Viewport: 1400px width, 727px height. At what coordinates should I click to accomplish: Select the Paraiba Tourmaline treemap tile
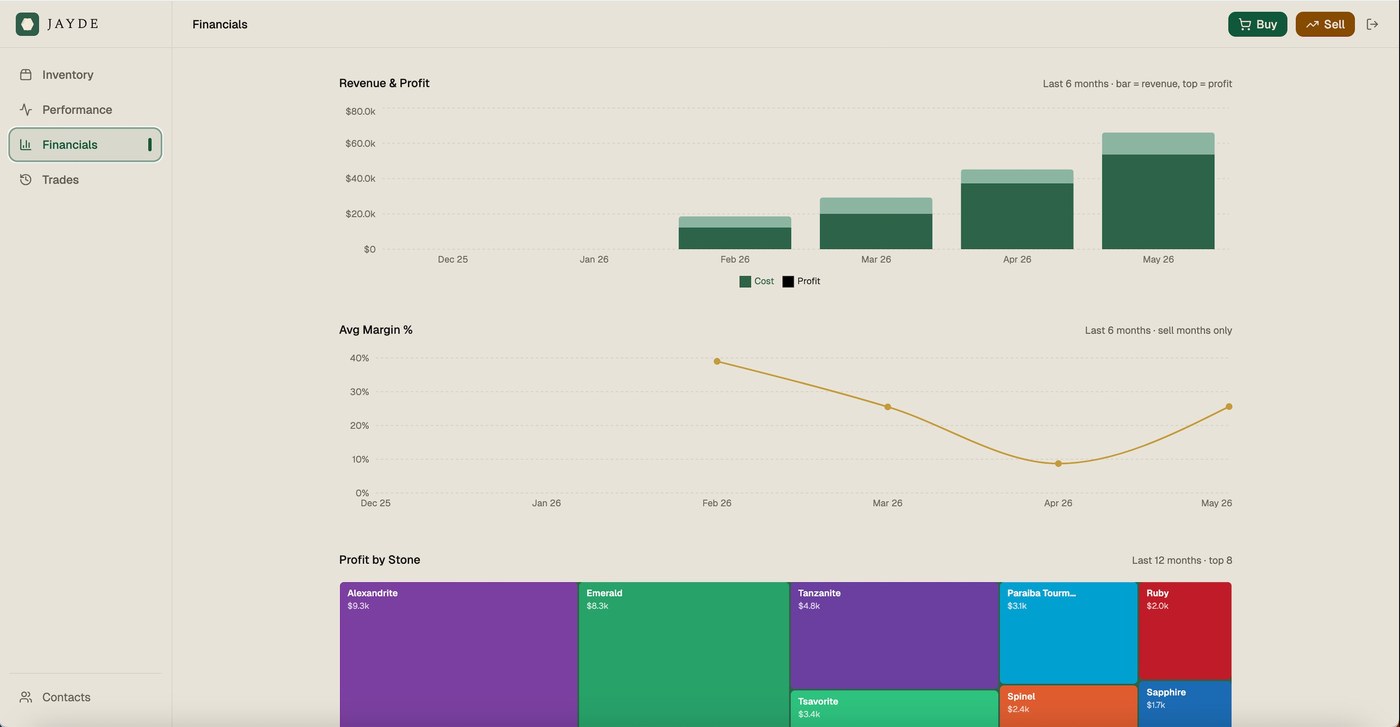click(x=1068, y=633)
